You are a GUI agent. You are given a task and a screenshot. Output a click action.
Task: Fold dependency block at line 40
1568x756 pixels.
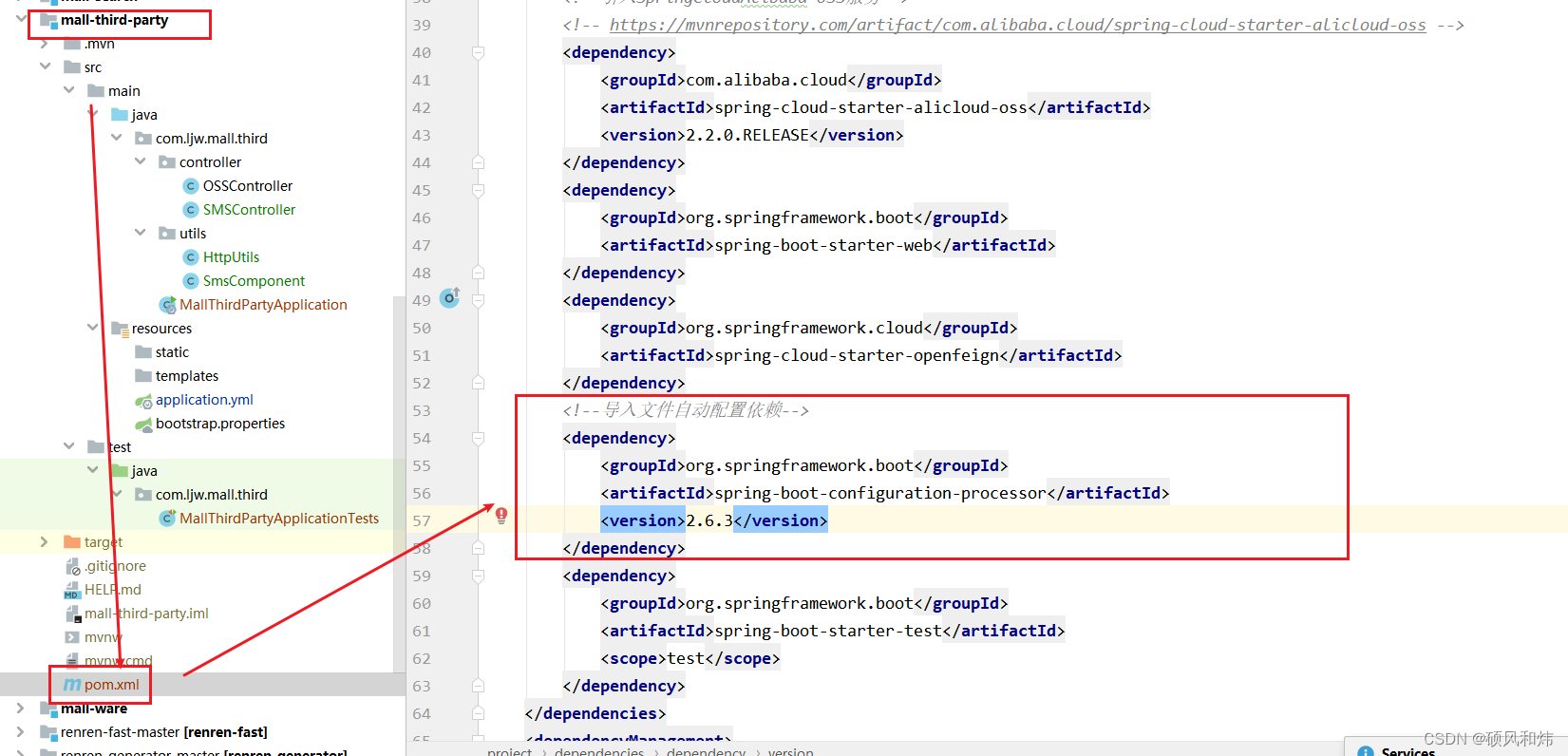[x=479, y=52]
